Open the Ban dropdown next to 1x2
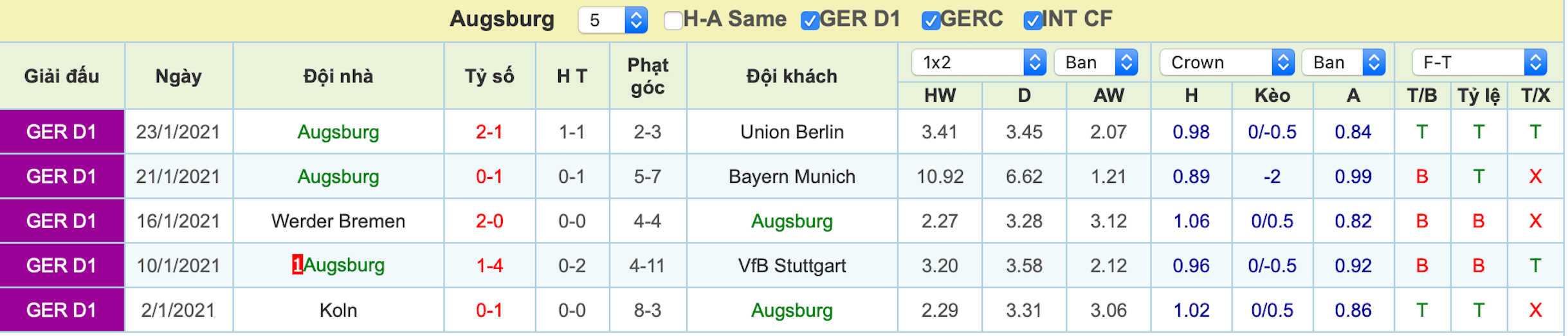This screenshot has height=336, width=1568. 1096,62
